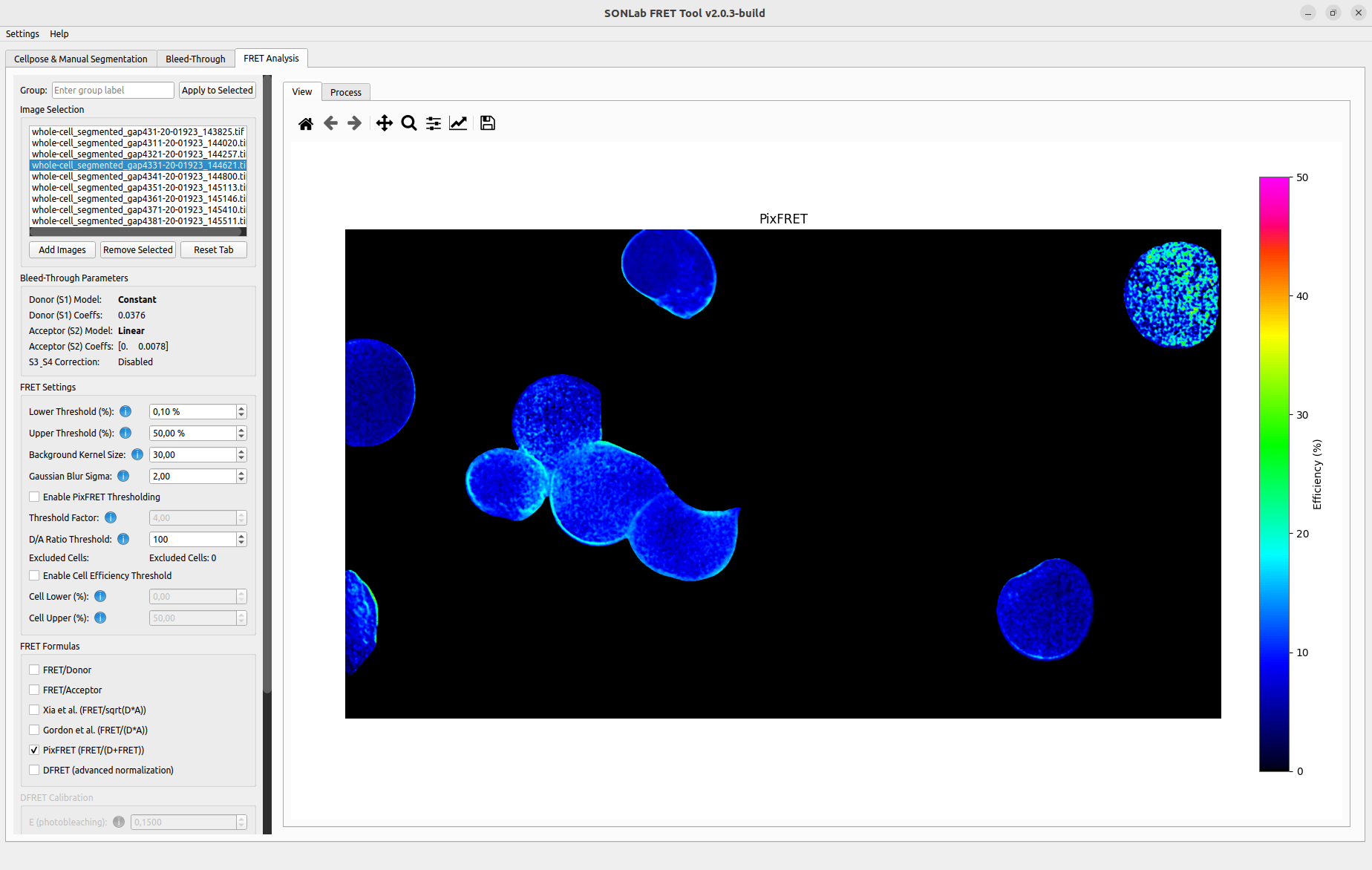Select the FRET Analysis tab
The image size is (1372, 870).
pos(271,58)
